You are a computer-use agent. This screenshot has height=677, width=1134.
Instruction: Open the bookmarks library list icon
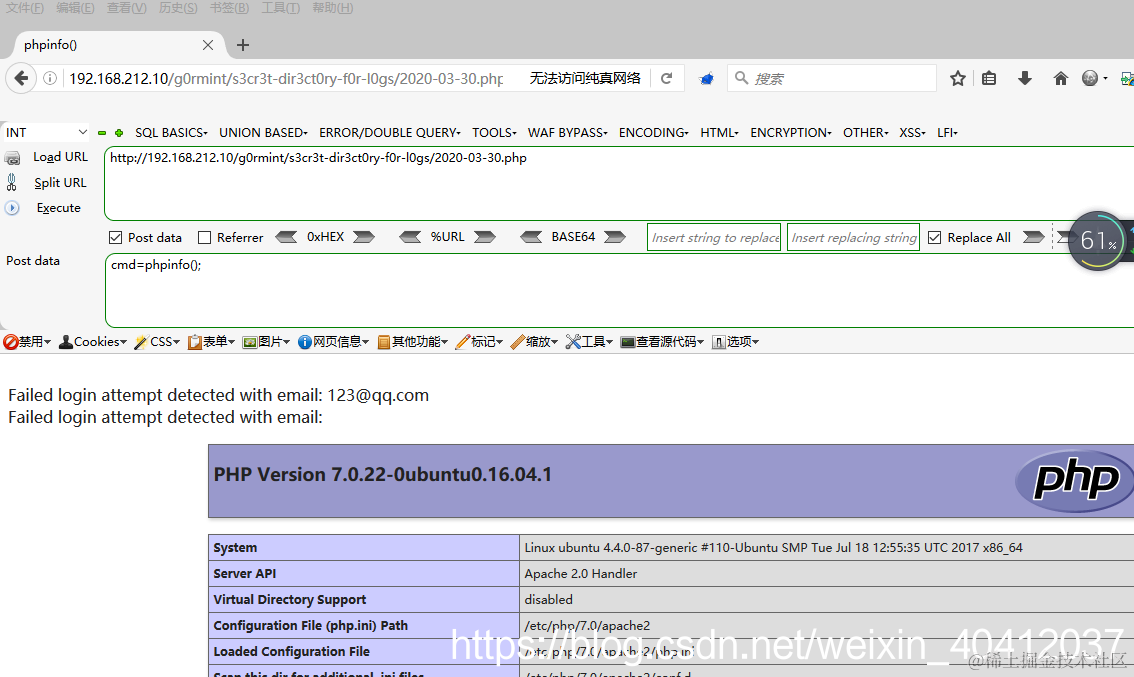point(989,78)
